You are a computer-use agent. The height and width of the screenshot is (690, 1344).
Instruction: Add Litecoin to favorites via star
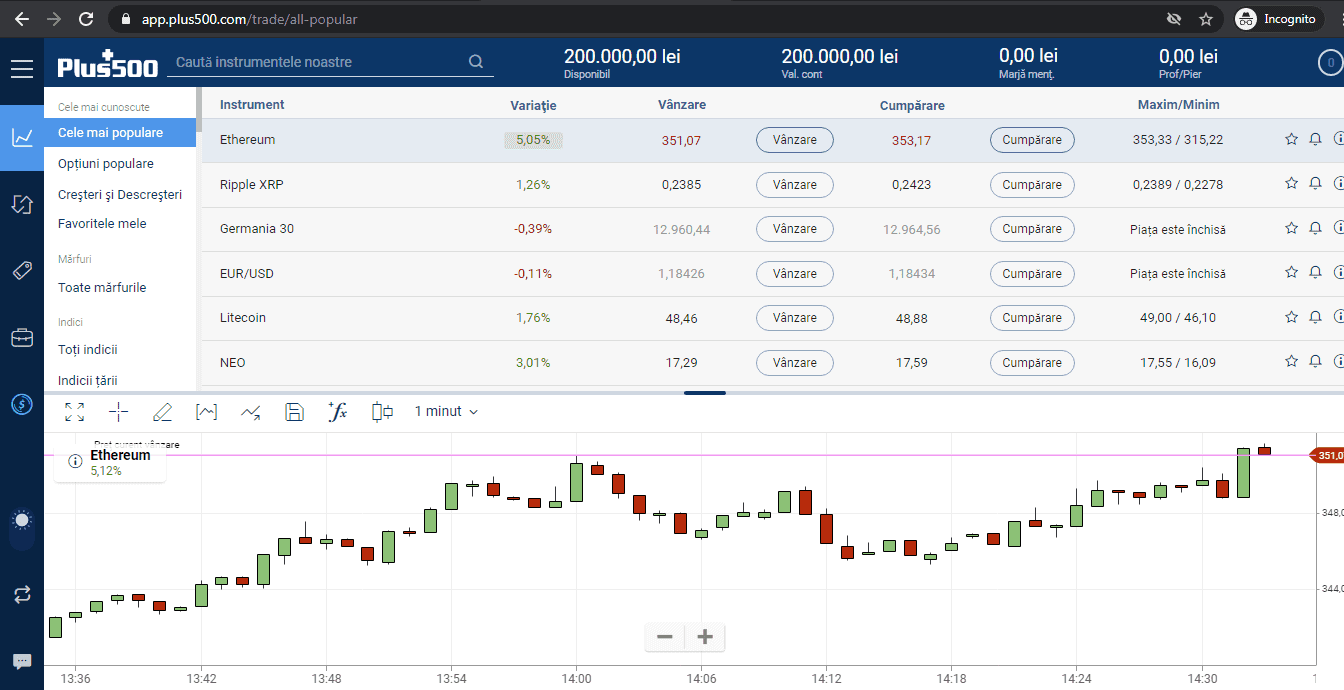(x=1291, y=316)
